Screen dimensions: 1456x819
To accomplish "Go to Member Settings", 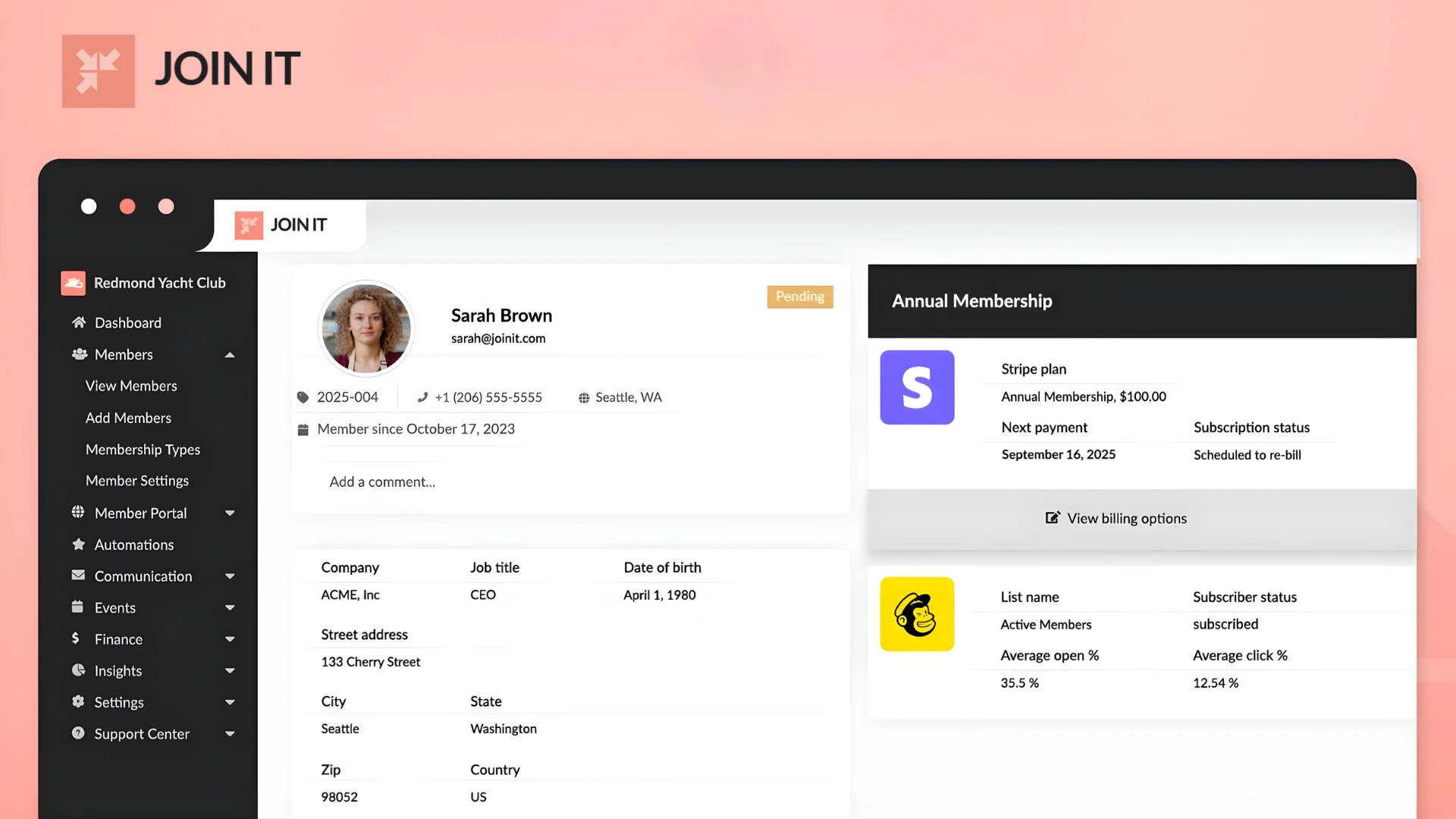I will 137,481.
